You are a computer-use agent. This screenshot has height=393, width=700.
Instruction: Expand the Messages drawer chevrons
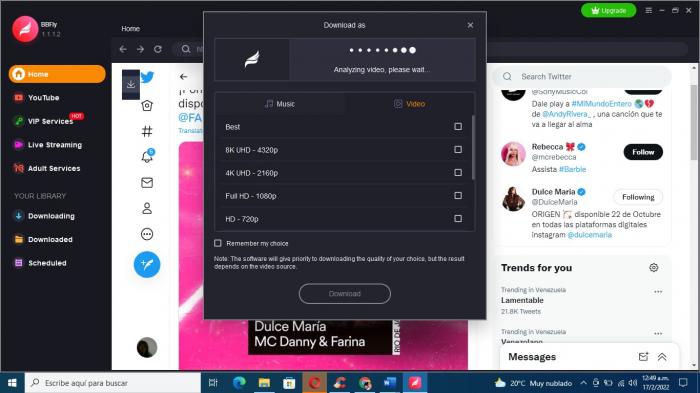click(662, 357)
